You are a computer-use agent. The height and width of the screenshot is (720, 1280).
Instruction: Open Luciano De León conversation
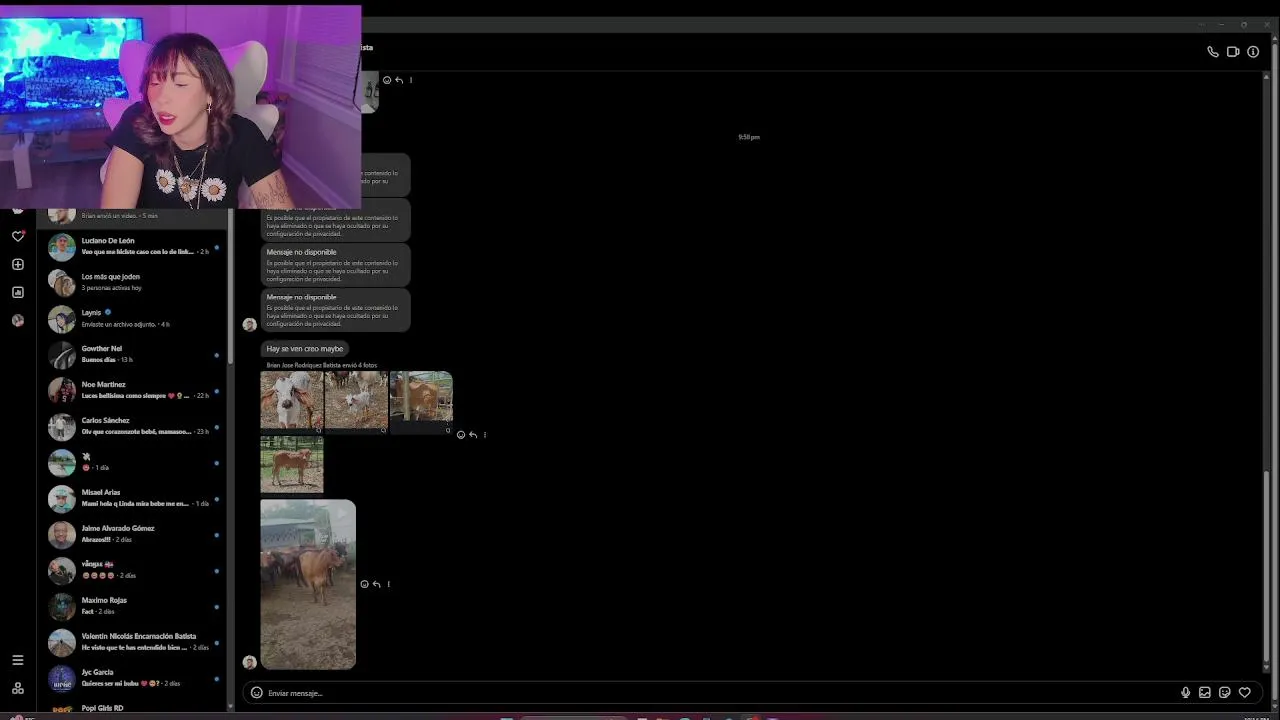pos(133,246)
